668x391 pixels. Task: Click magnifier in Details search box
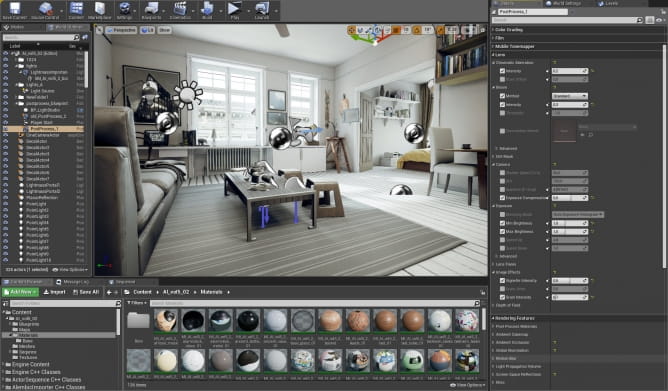pyautogui.click(x=639, y=20)
